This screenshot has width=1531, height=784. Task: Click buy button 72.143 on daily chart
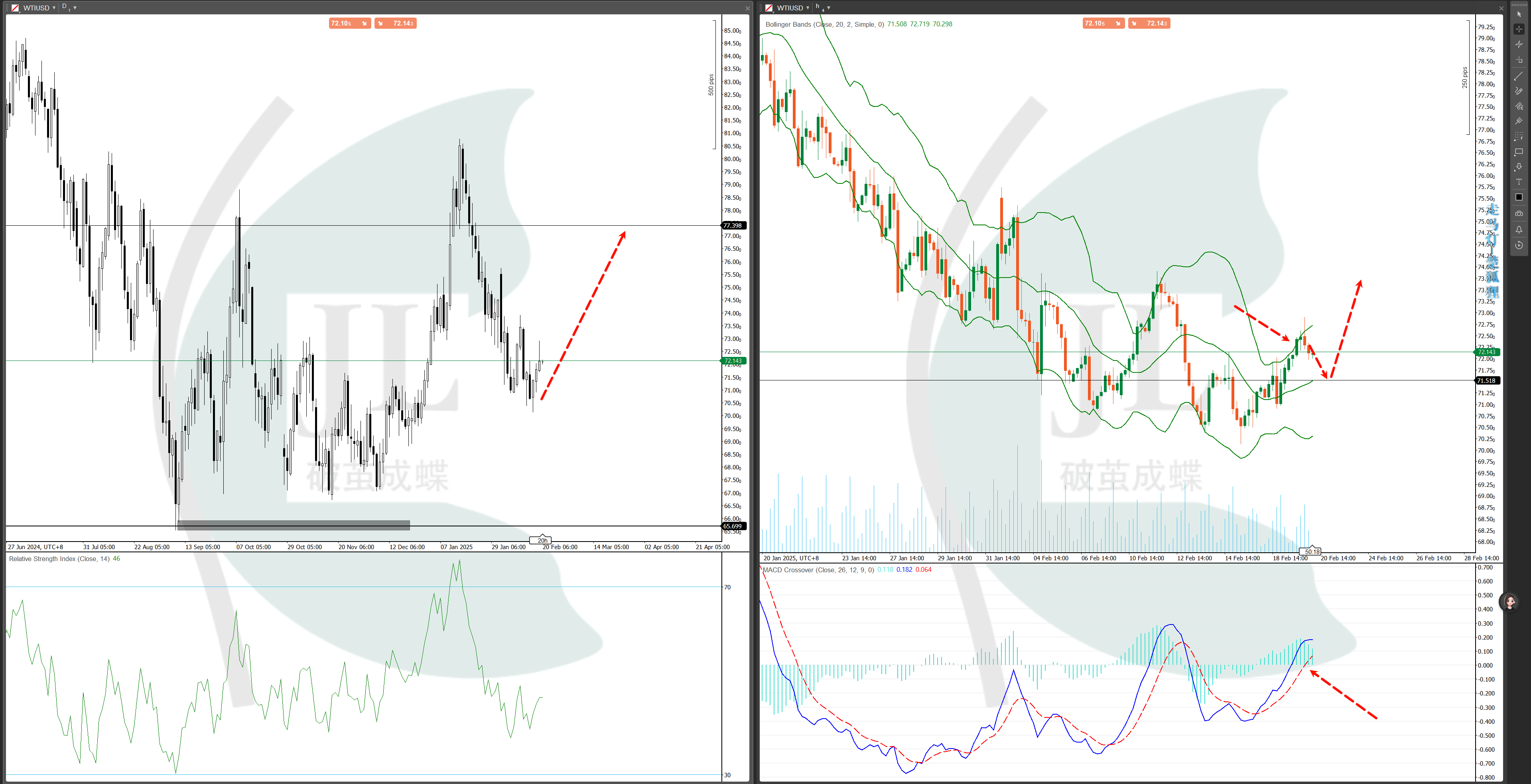pyautogui.click(x=395, y=23)
